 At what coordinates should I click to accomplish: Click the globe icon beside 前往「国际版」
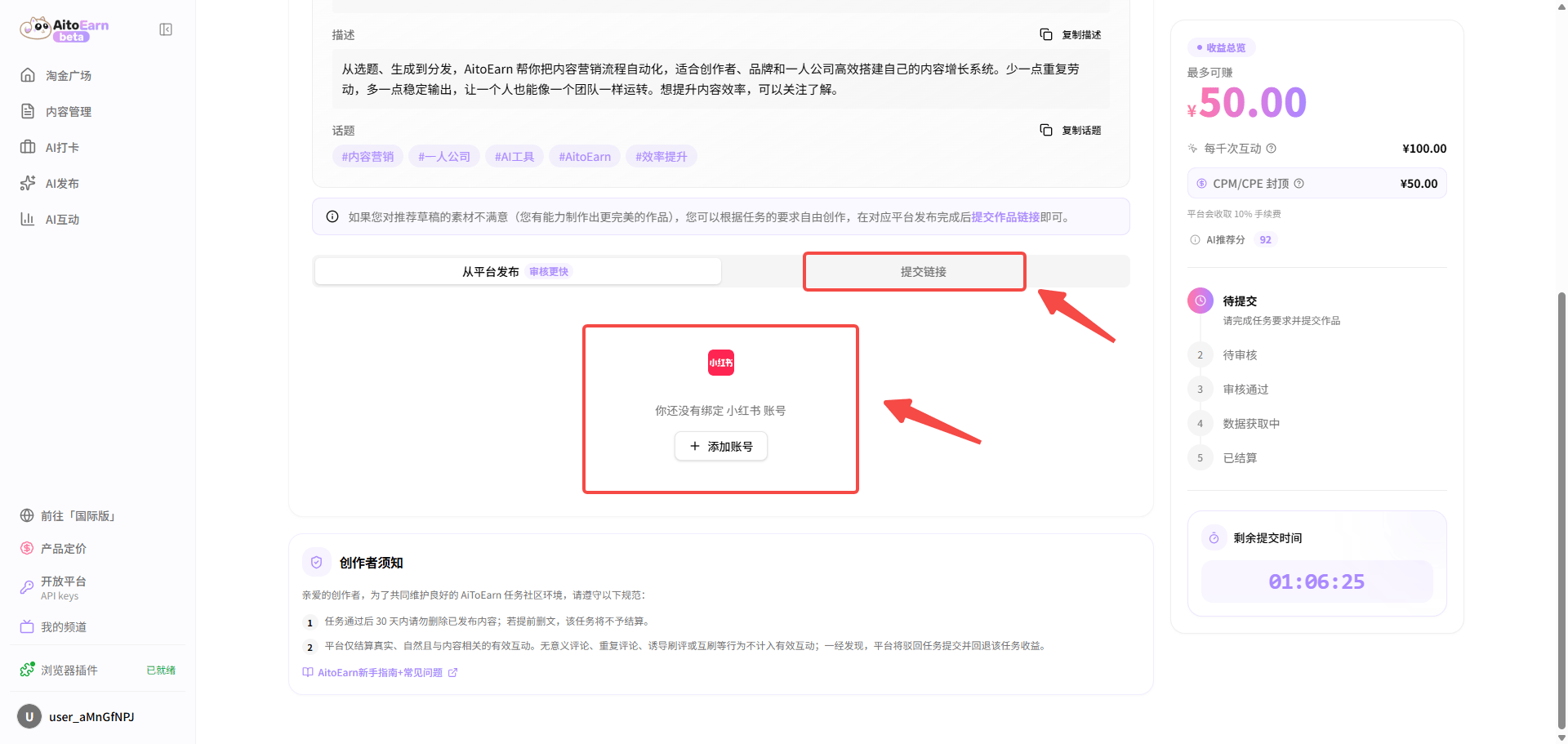click(x=27, y=515)
